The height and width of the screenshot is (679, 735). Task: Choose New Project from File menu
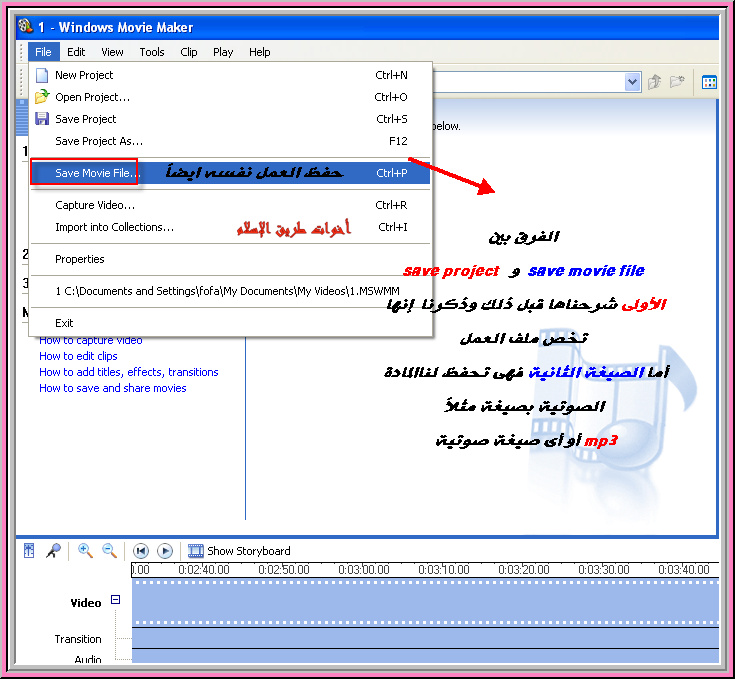pos(231,75)
